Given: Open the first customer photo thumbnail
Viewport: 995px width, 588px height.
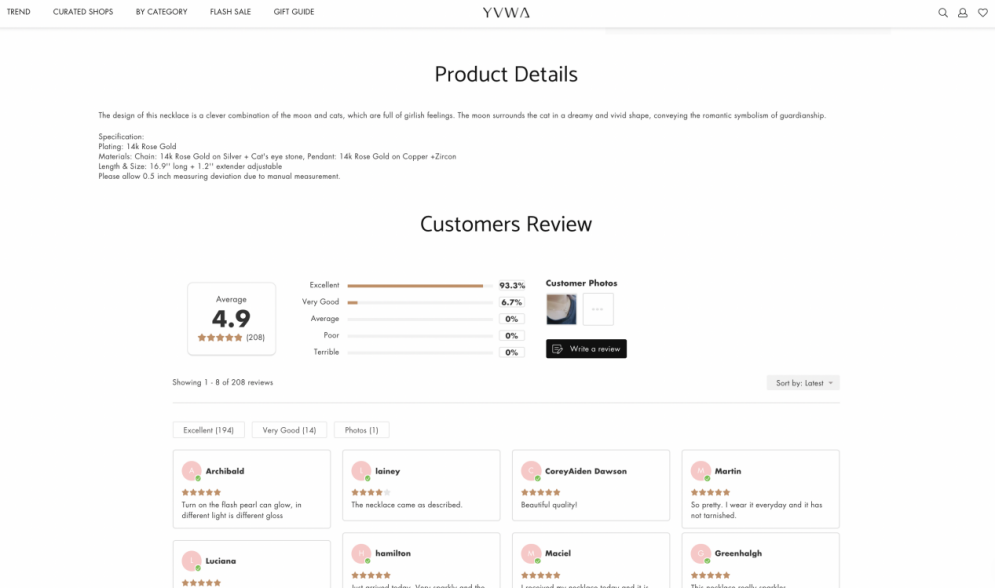Looking at the screenshot, I should [x=562, y=310].
